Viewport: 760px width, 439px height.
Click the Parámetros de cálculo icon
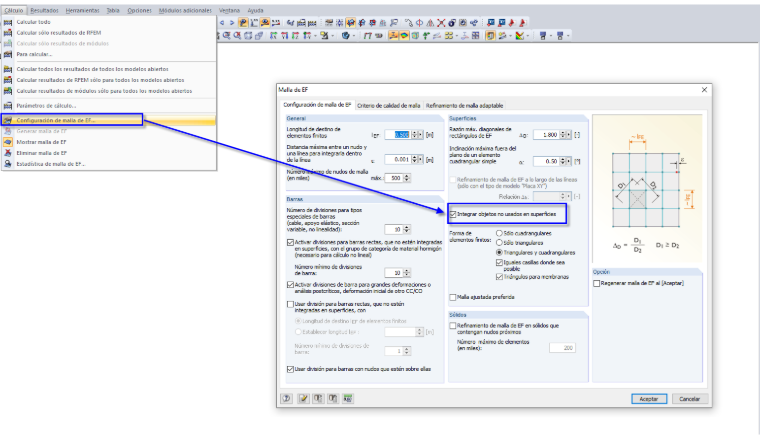click(x=8, y=106)
